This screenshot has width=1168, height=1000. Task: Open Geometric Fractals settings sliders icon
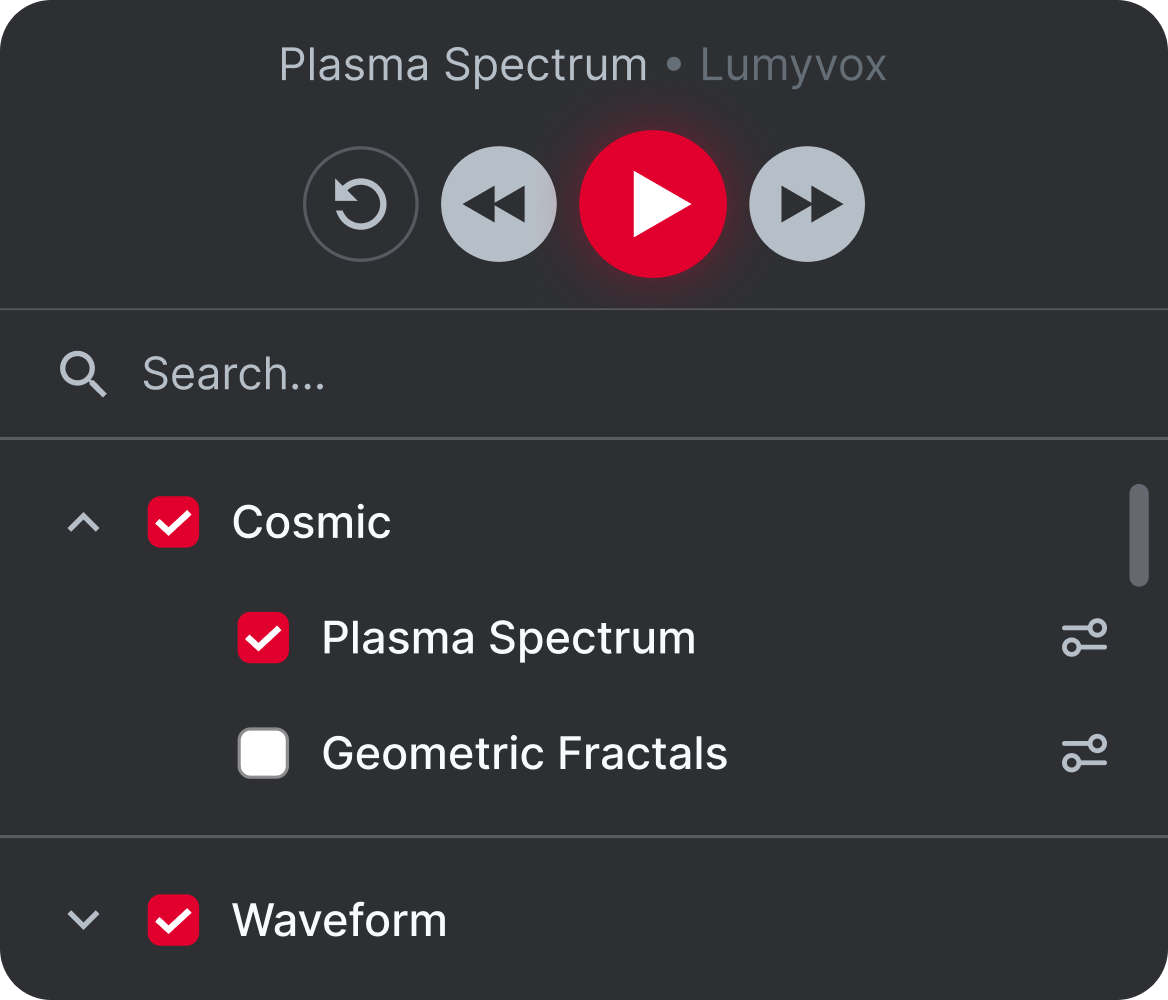click(x=1084, y=753)
